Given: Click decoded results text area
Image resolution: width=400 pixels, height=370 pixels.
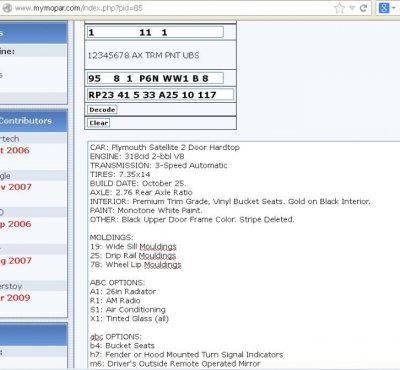Looking at the screenshot, I should coord(244,255).
